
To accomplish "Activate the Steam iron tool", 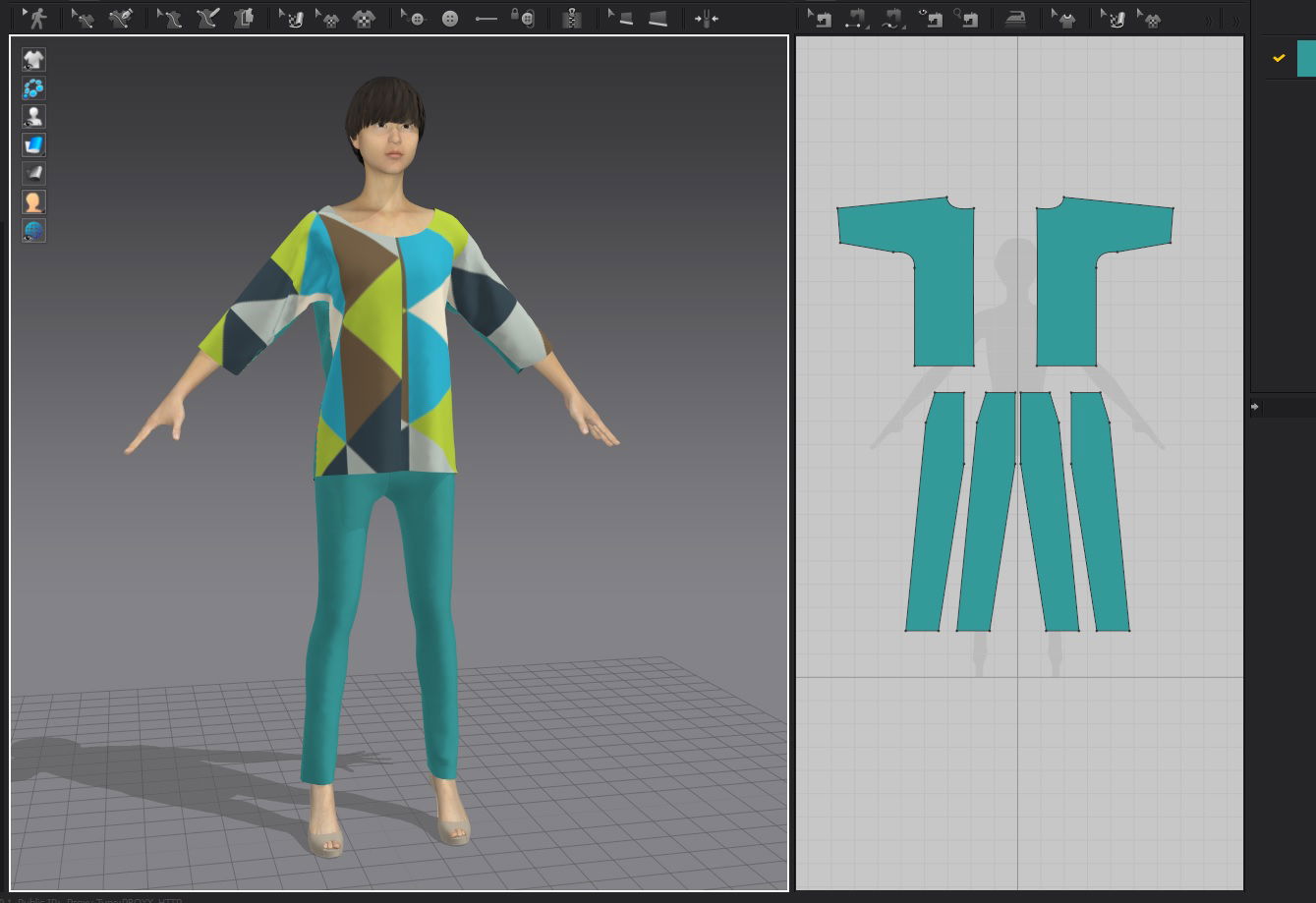I will pyautogui.click(x=1013, y=18).
